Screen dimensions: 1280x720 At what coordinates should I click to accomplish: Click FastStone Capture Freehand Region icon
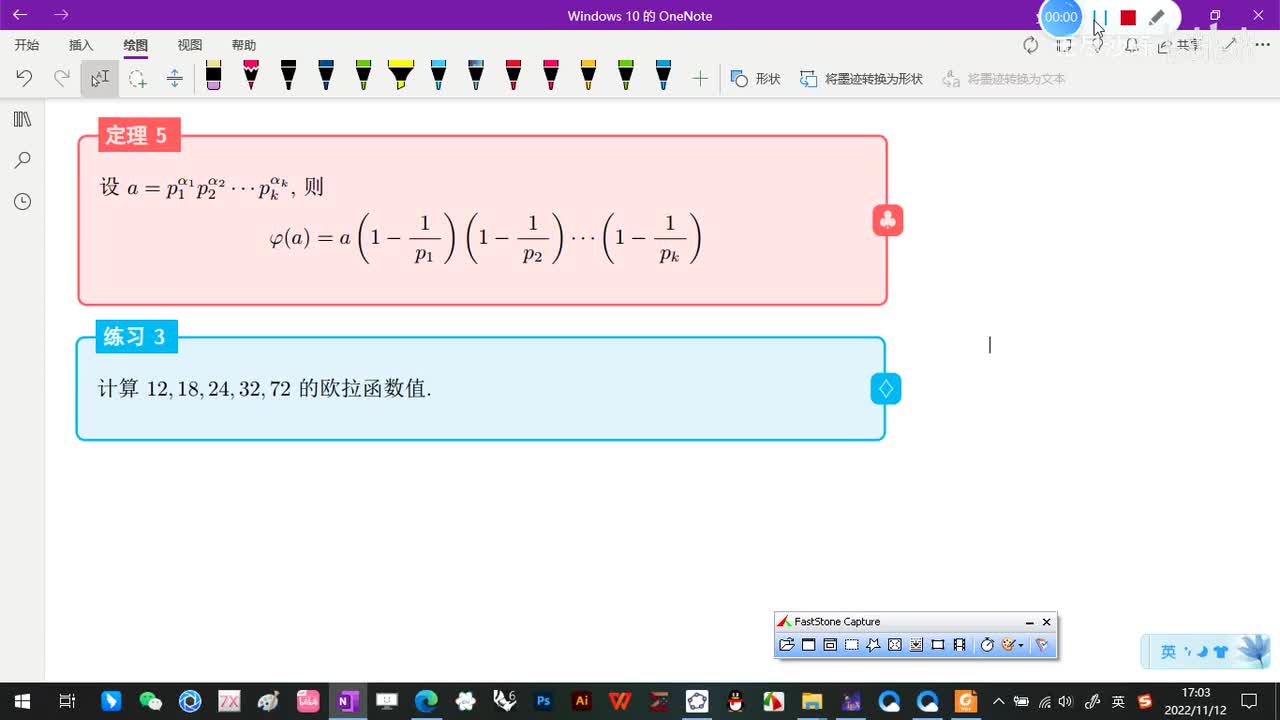click(873, 645)
